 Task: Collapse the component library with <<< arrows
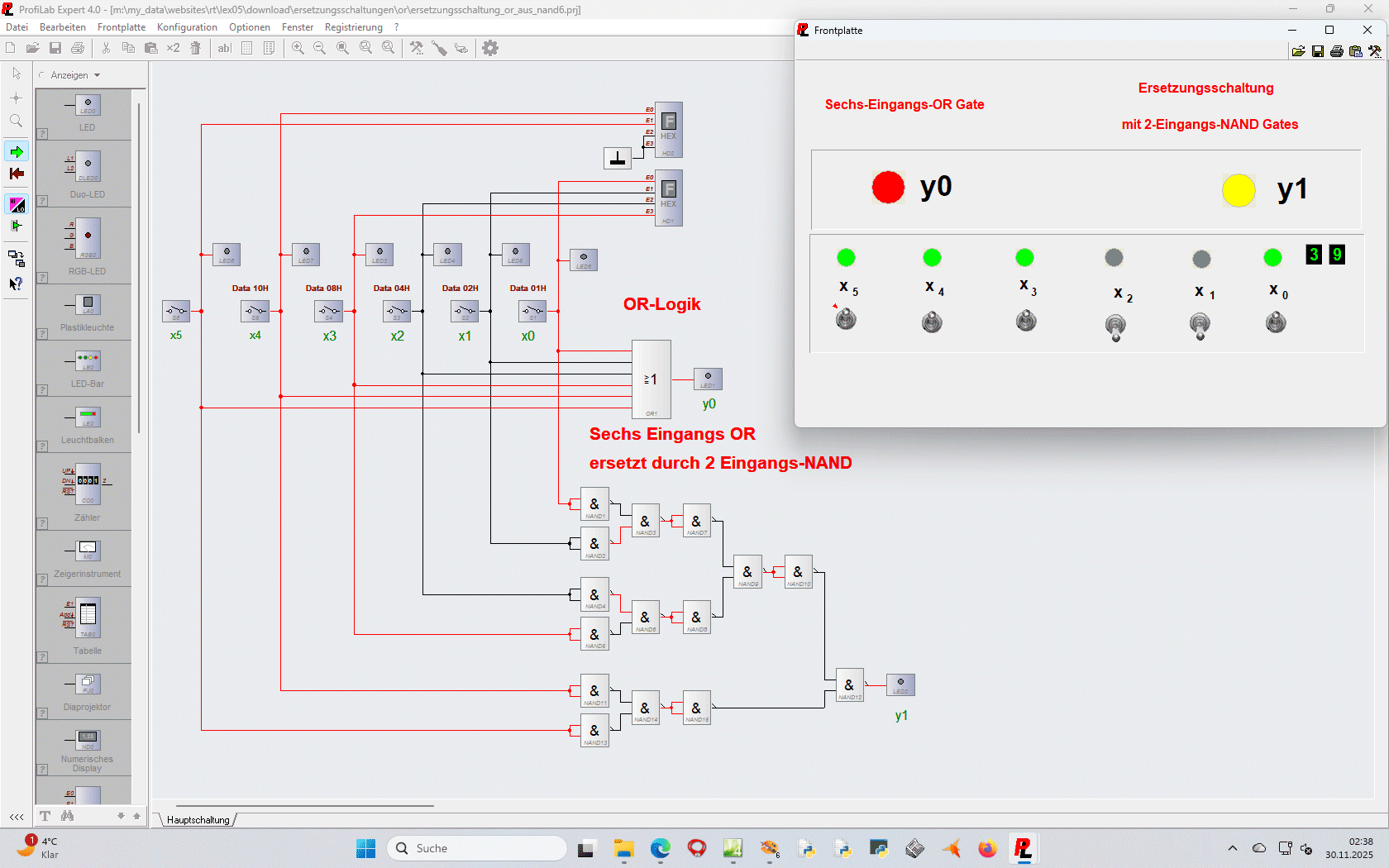(x=17, y=817)
